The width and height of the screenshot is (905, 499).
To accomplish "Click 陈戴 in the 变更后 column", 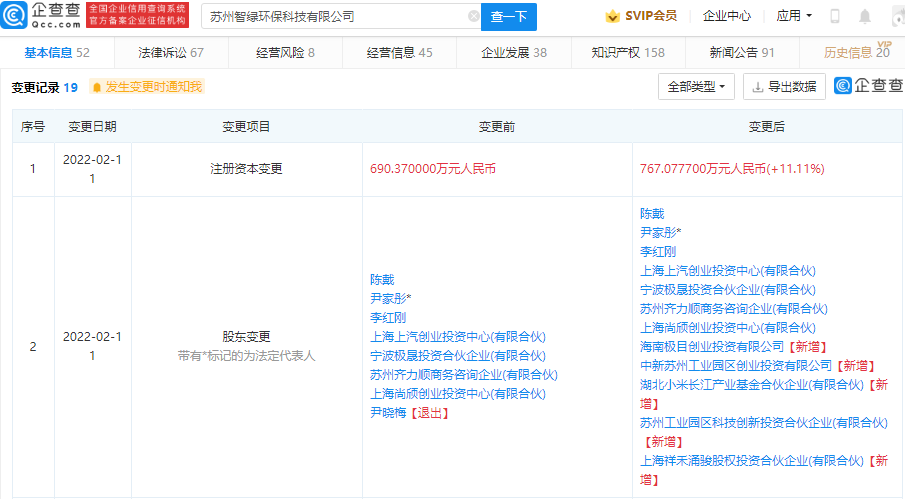I will point(652,214).
